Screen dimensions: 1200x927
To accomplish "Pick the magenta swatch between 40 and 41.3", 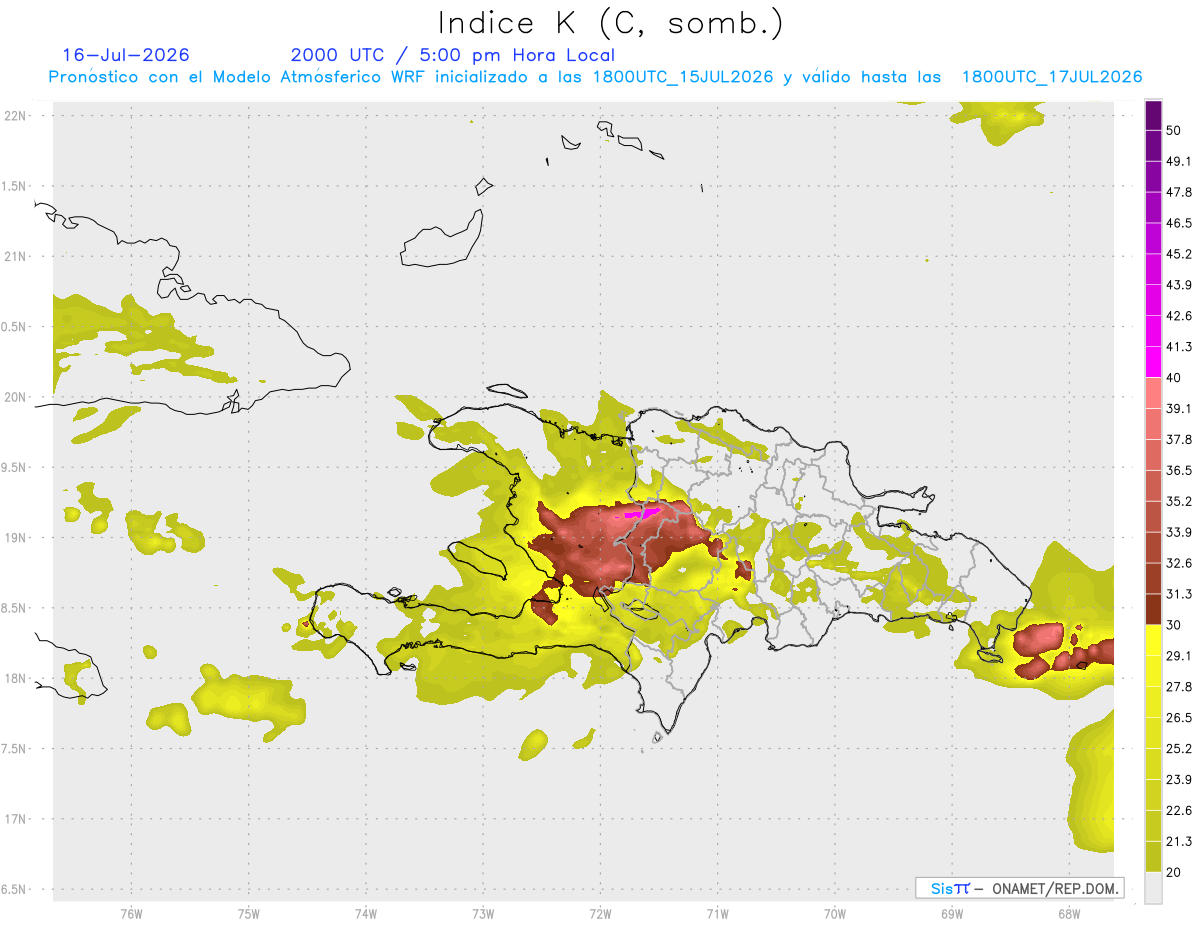I will click(1153, 363).
